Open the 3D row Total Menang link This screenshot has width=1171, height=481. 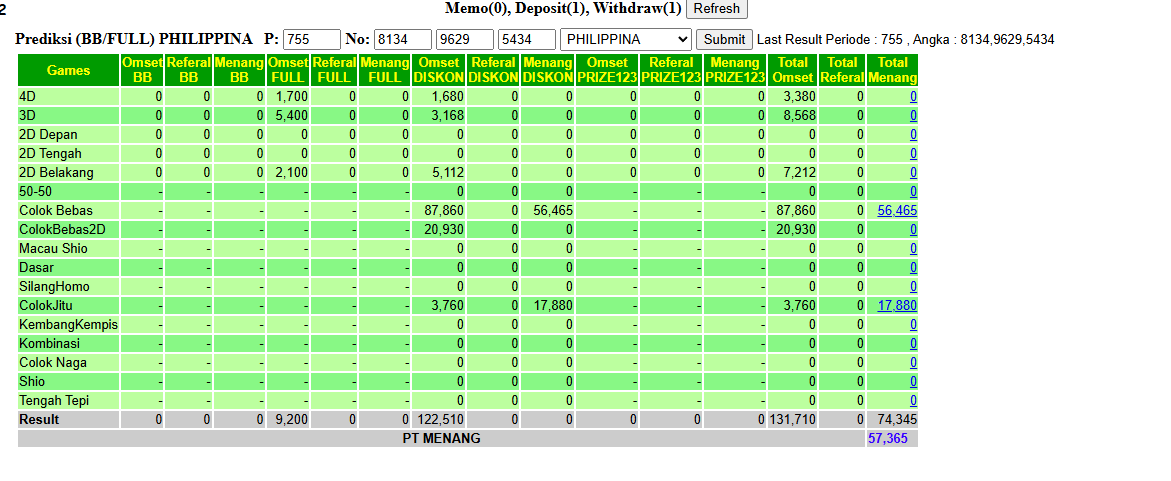(x=913, y=116)
